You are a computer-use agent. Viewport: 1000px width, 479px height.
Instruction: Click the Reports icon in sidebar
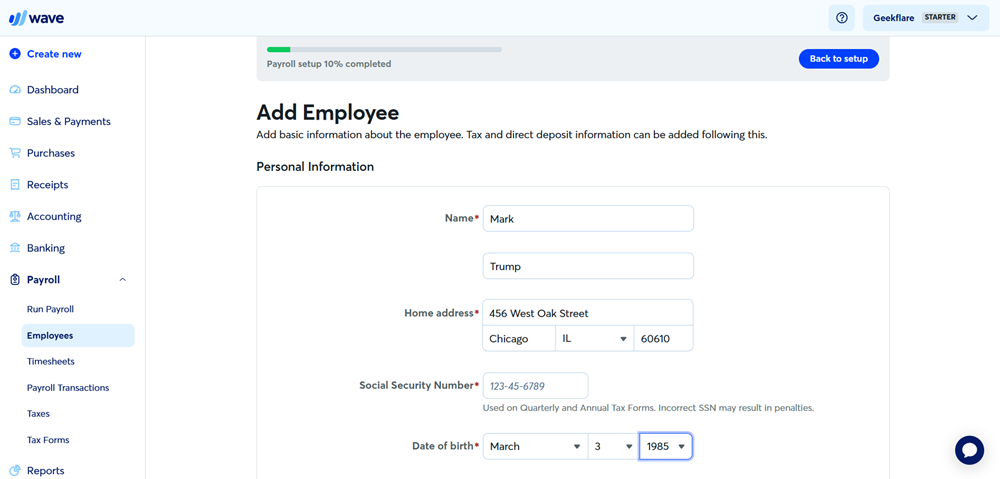[15, 471]
